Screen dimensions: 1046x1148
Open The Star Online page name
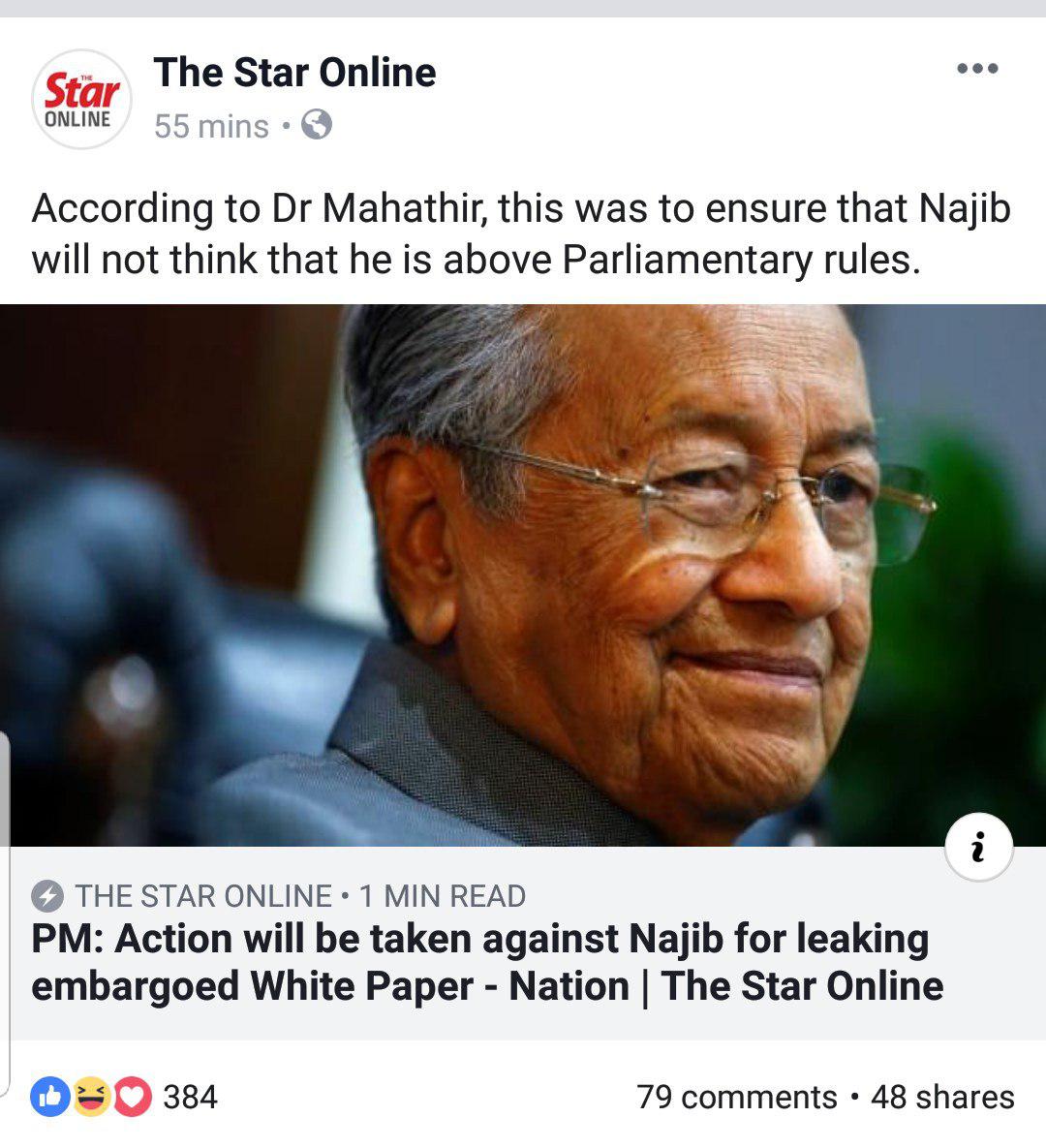click(295, 73)
